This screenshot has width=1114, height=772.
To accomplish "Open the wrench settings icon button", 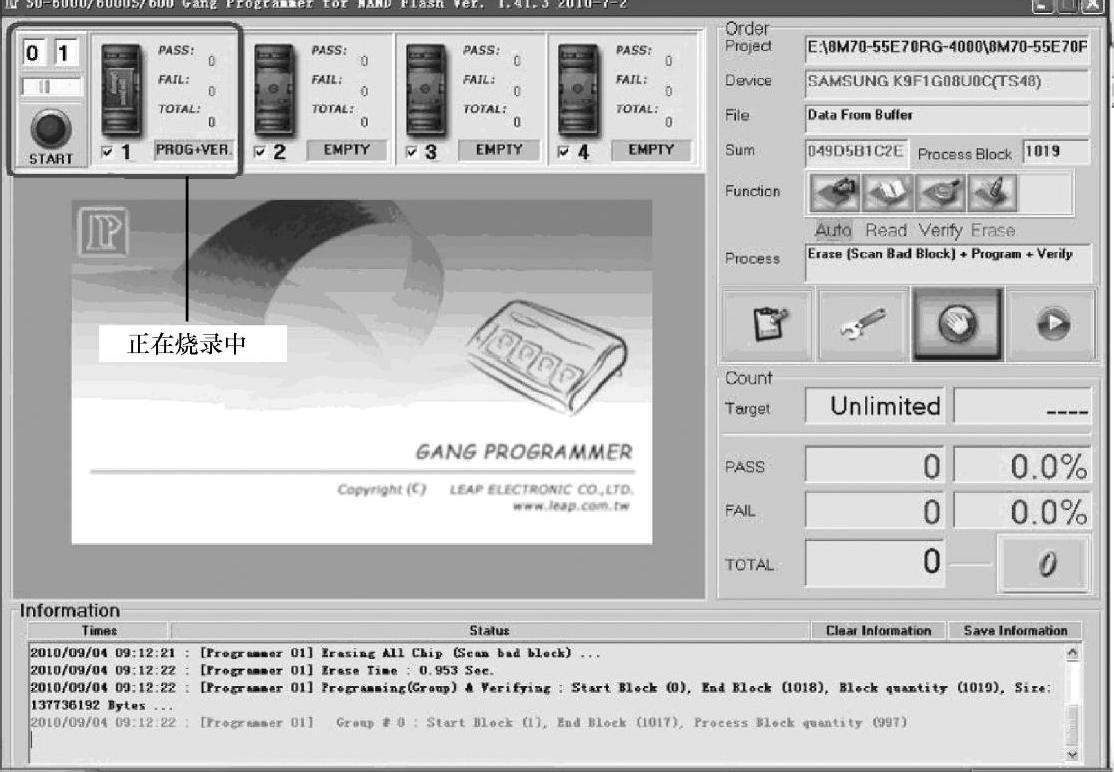I will point(863,325).
